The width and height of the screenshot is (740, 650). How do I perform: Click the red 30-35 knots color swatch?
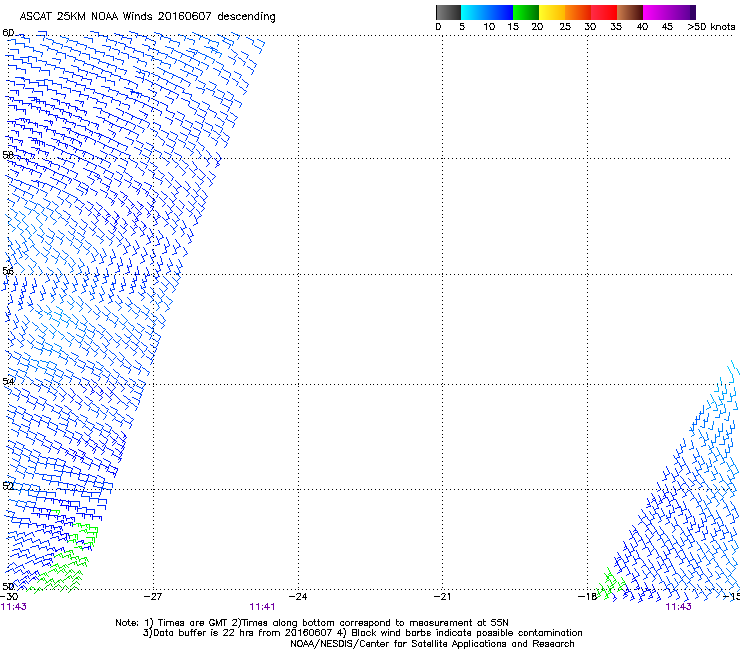[x=604, y=12]
